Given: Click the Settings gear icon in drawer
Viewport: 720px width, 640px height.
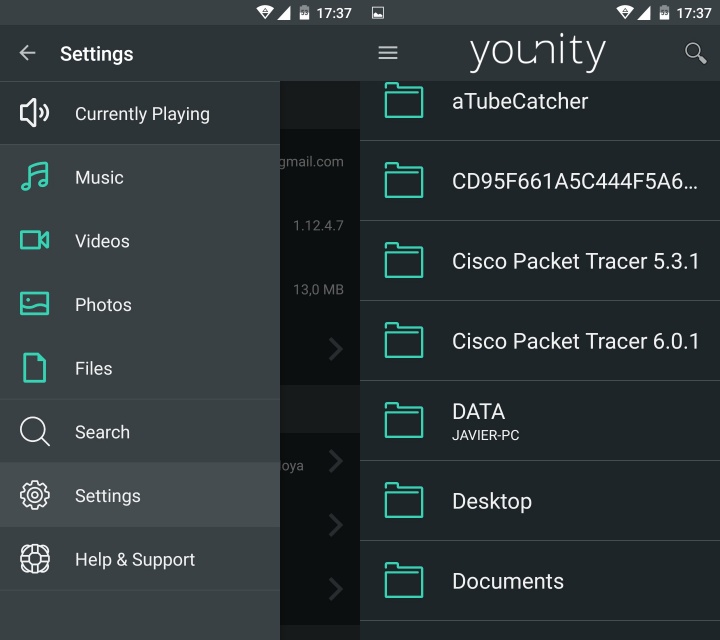Looking at the screenshot, I should pyautogui.click(x=34, y=495).
